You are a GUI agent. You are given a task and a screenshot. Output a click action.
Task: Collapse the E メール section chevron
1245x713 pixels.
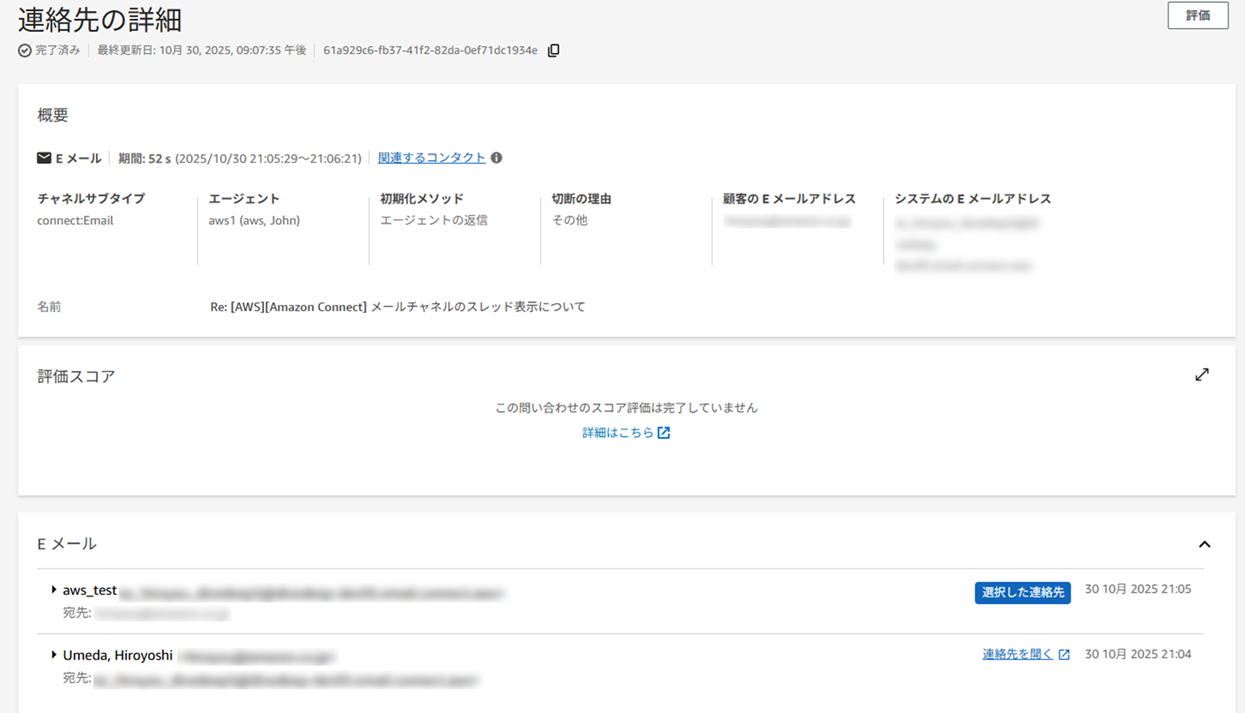click(x=1204, y=544)
